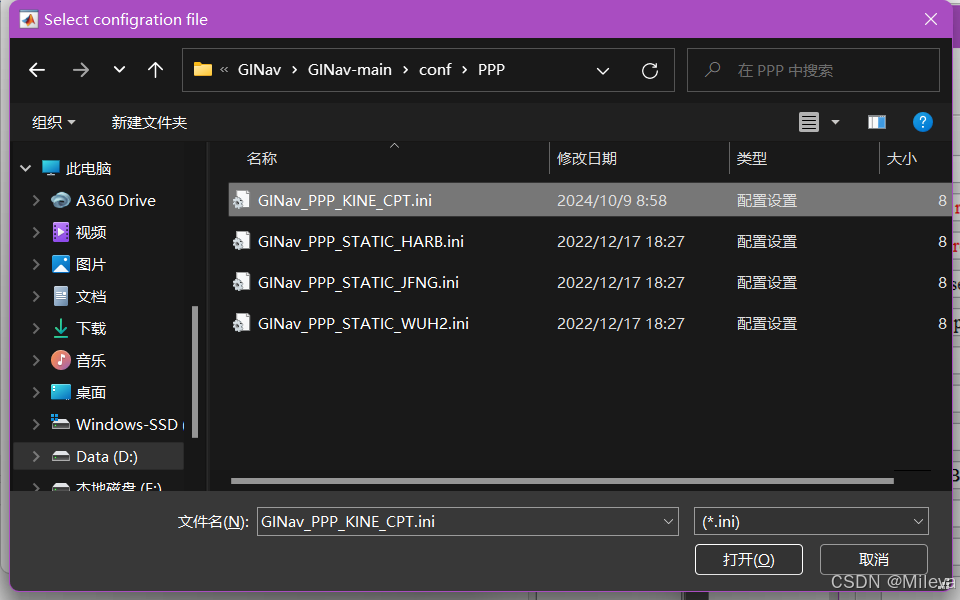
Task: Click the 图片 folder icon
Action: point(61,264)
